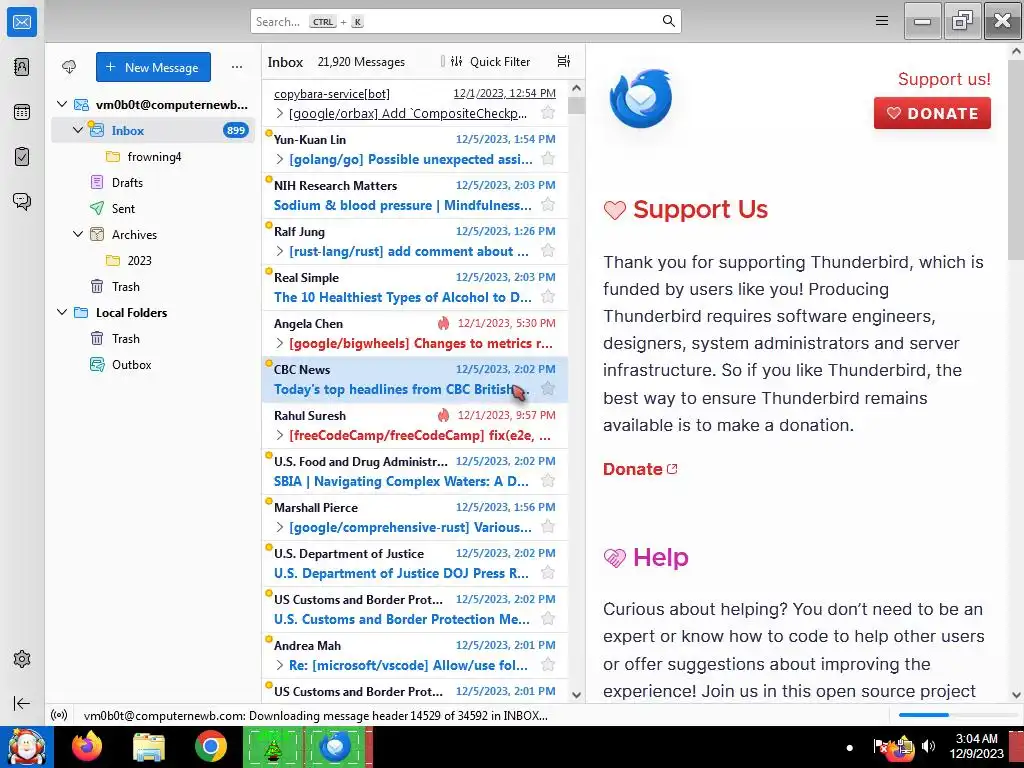Collapse the spaces toolbar
The width and height of the screenshot is (1024, 768).
[x=22, y=703]
